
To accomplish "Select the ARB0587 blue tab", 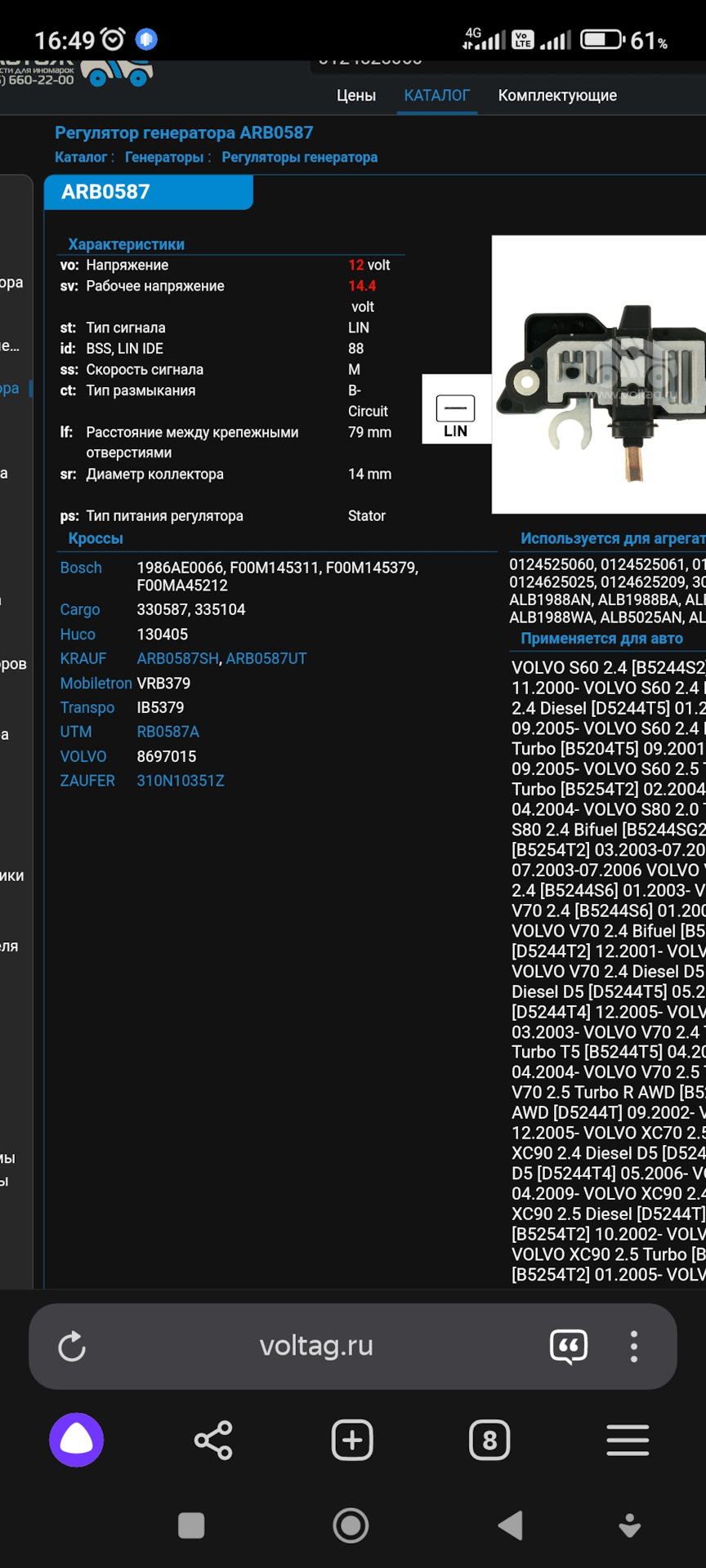I will (x=149, y=192).
